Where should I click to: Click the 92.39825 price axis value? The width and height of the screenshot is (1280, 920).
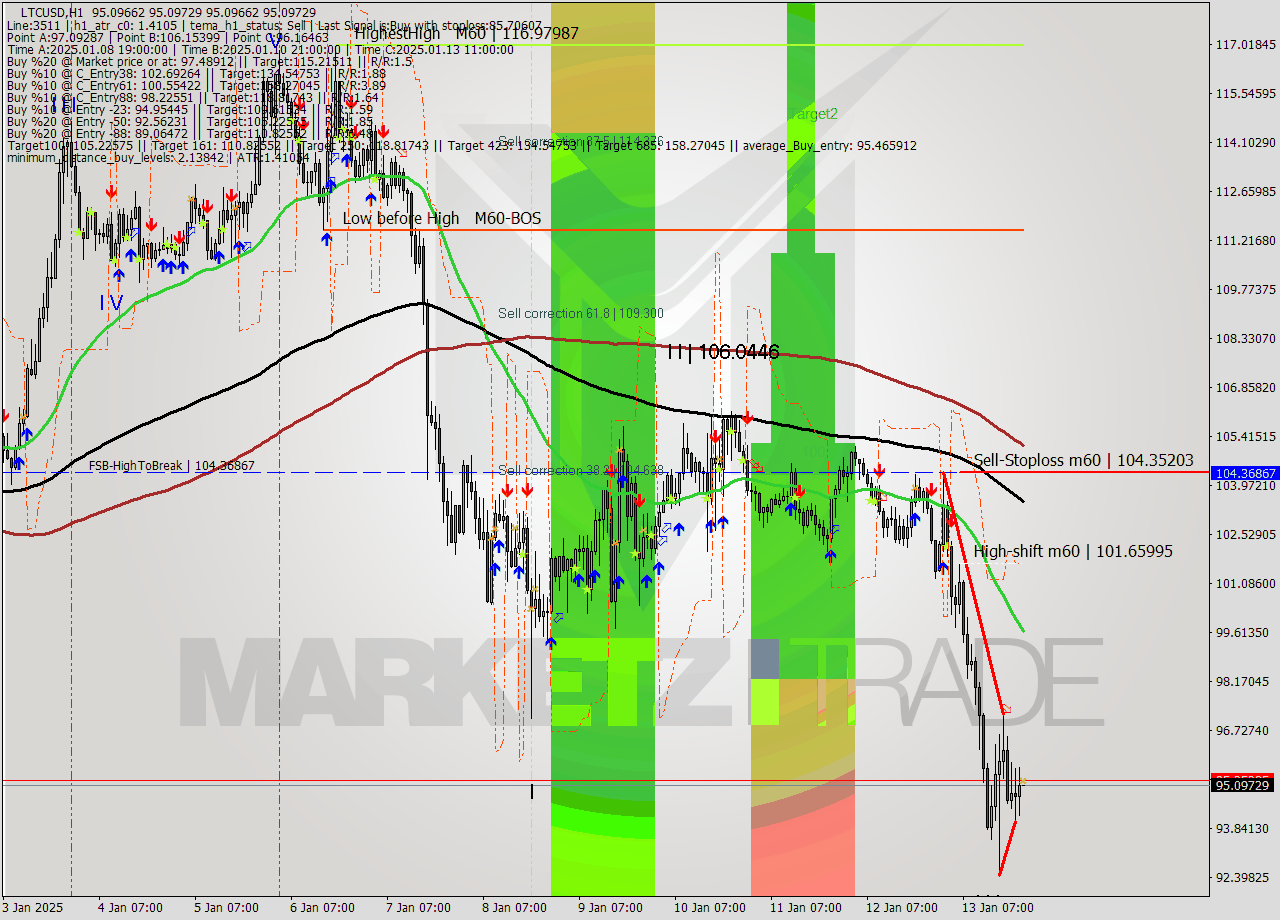pos(1245,877)
